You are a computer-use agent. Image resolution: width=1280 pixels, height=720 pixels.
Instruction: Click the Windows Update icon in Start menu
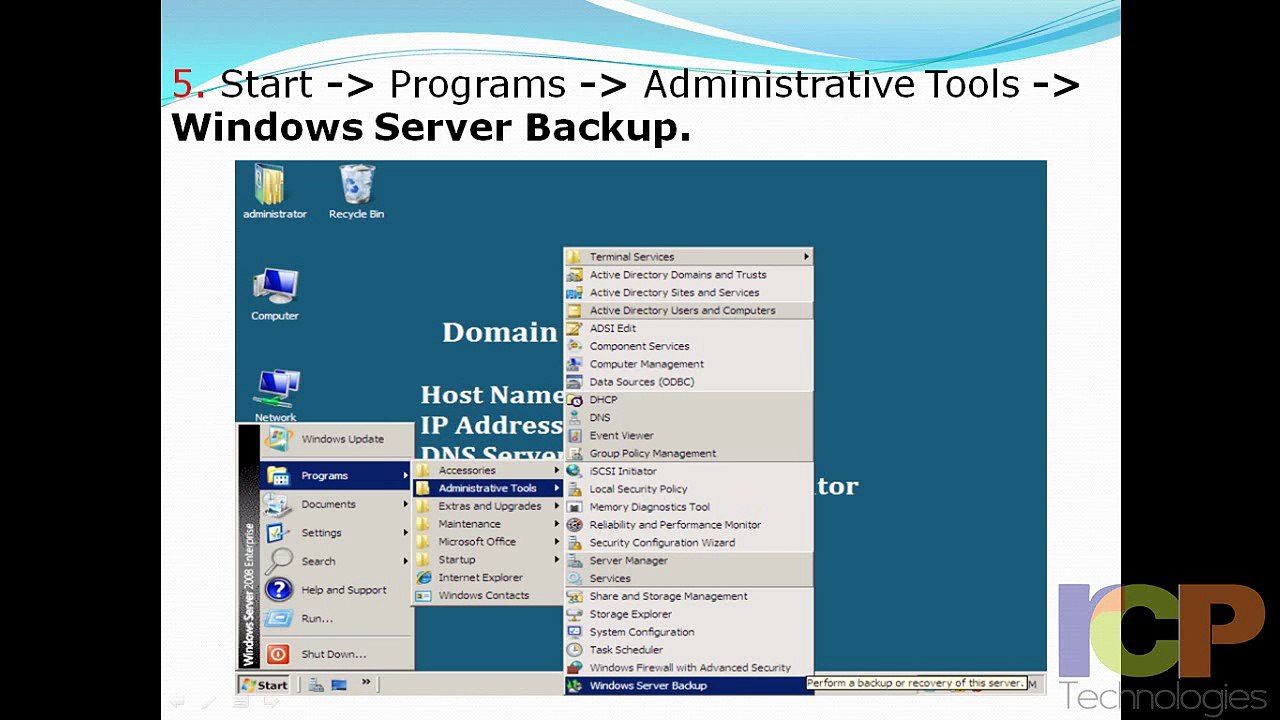coord(277,439)
